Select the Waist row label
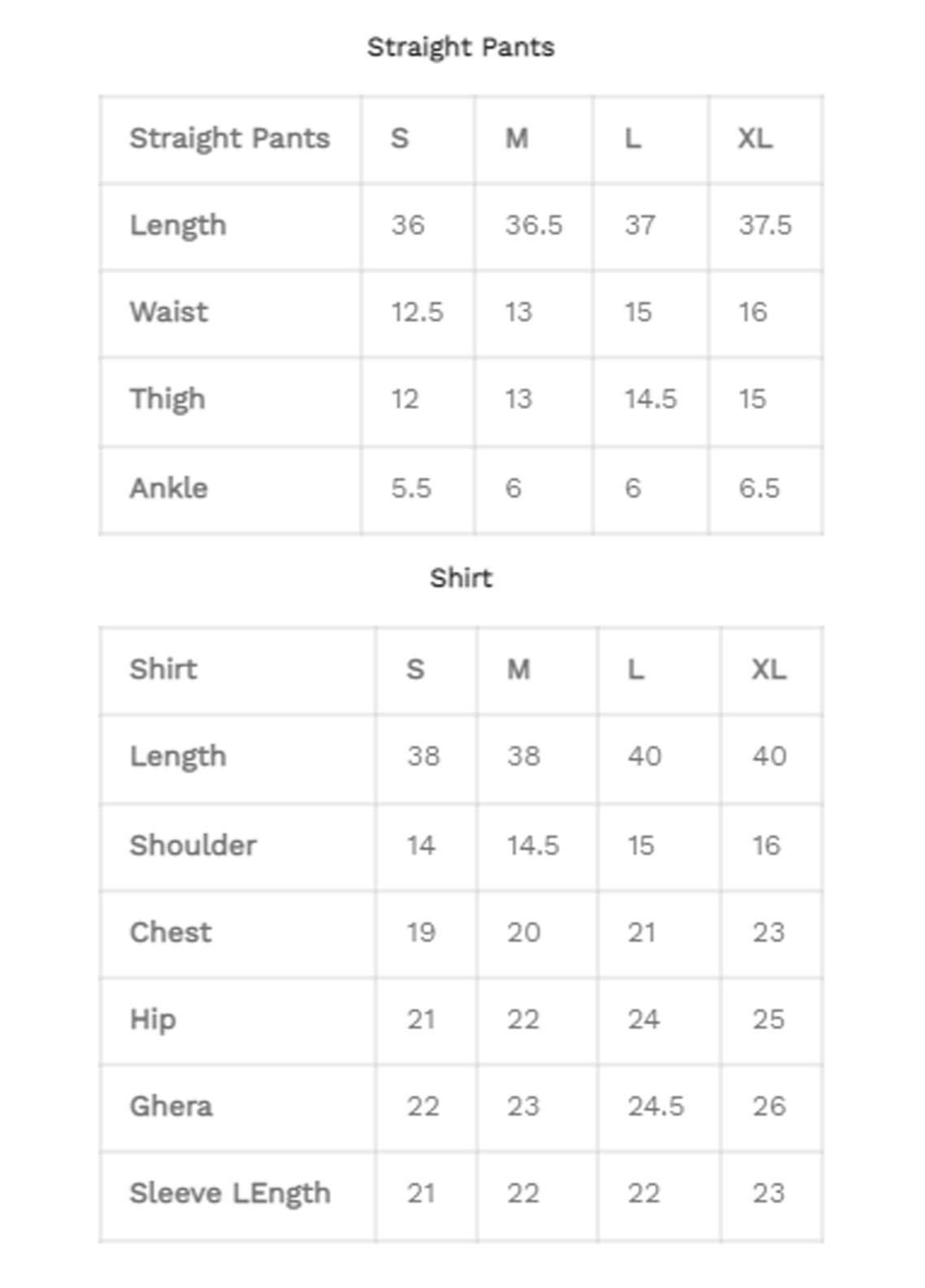925x1288 pixels. coord(168,311)
